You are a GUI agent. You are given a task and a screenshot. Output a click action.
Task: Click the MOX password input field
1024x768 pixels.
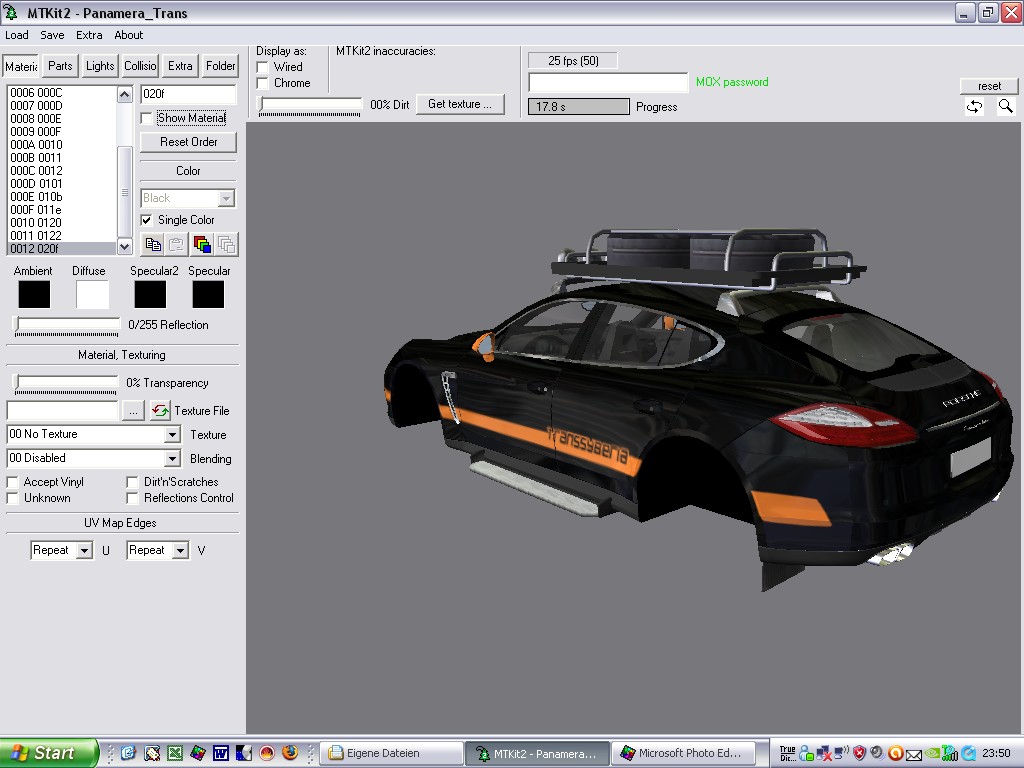(608, 82)
